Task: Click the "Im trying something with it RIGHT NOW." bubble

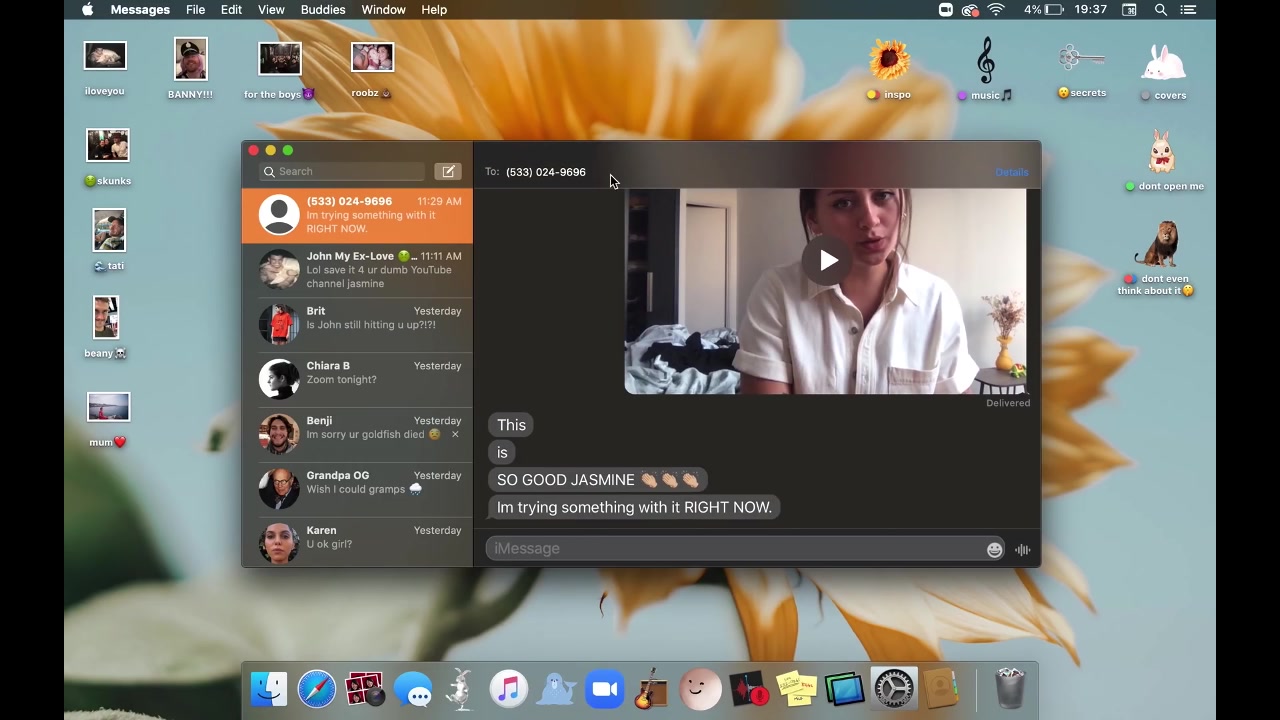Action: [634, 507]
